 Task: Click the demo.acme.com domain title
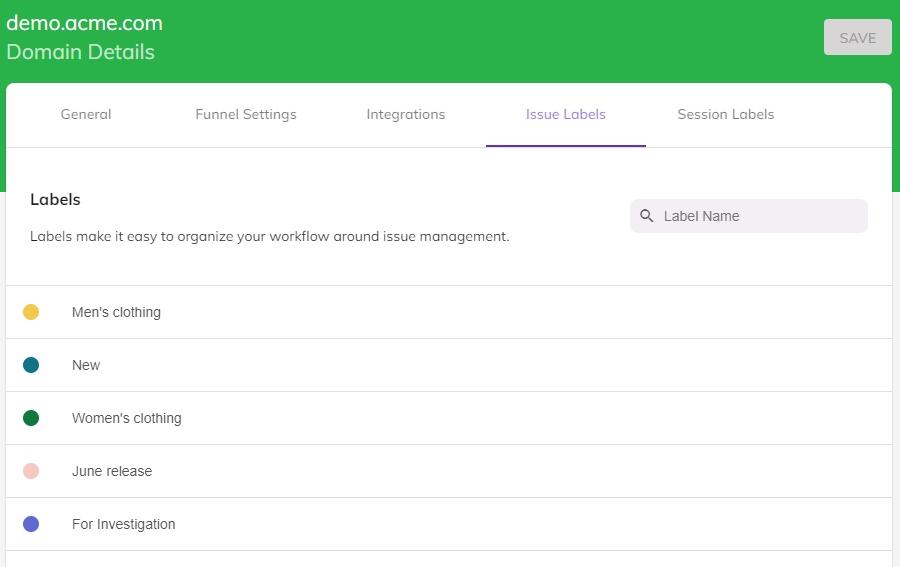coord(84,23)
